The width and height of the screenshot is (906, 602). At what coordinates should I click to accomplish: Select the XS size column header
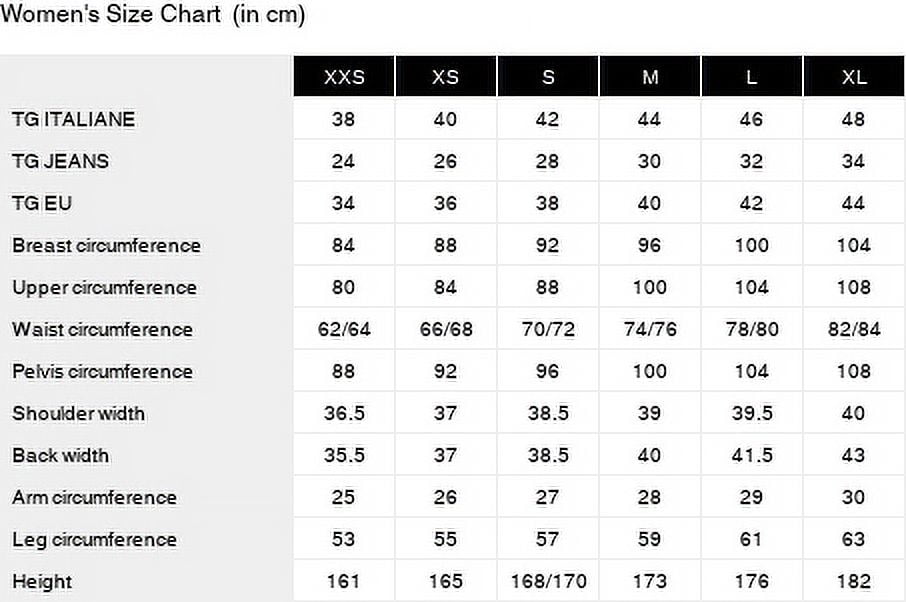(x=446, y=77)
